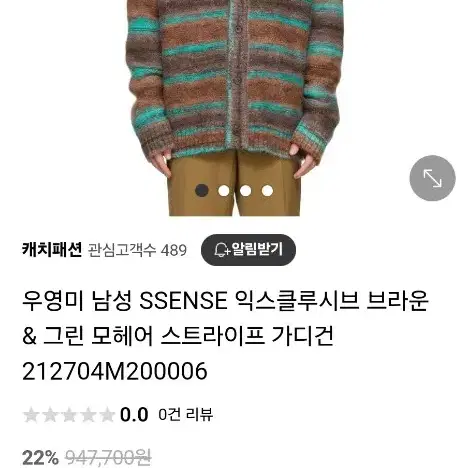The image size is (468, 468).
Task: Click the 알림받기 notification button
Action: click(x=248, y=250)
